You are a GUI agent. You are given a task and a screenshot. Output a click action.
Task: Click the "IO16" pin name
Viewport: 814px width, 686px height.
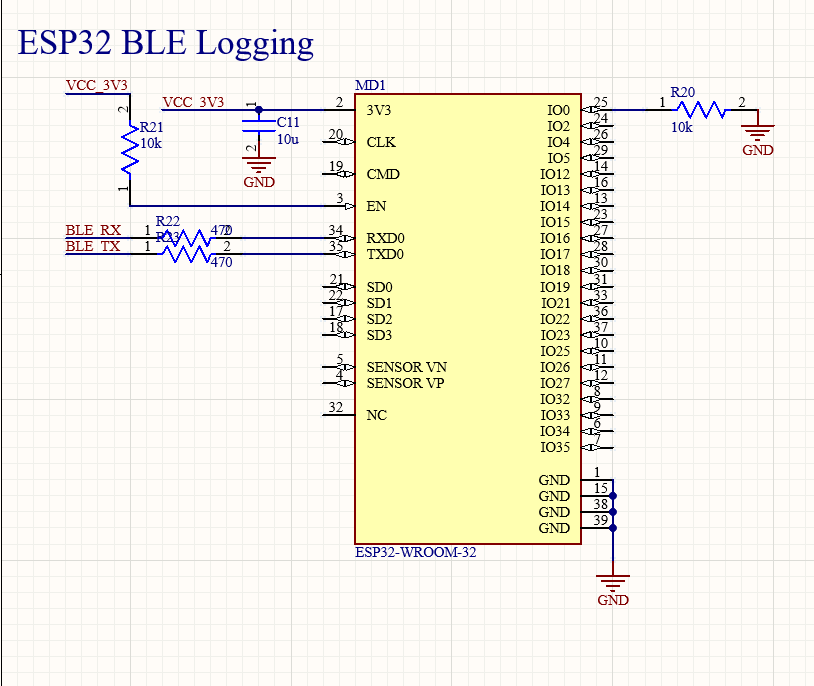pyautogui.click(x=555, y=238)
